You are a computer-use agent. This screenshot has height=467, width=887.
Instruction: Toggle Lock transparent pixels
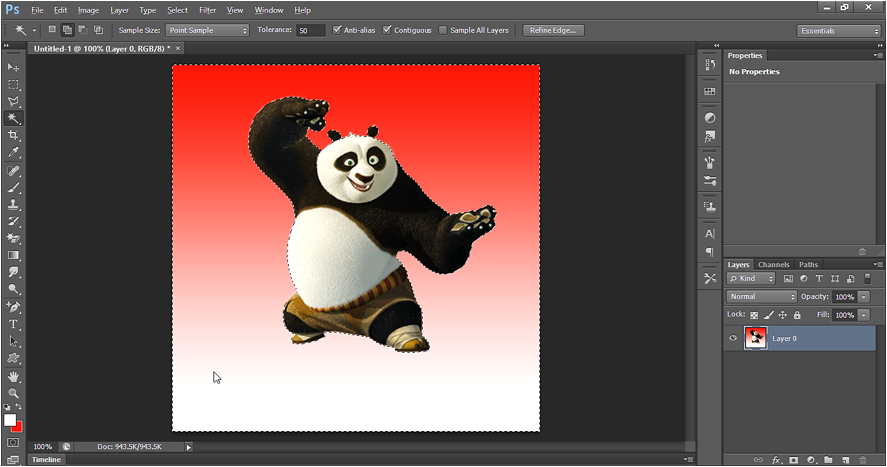pyautogui.click(x=754, y=315)
